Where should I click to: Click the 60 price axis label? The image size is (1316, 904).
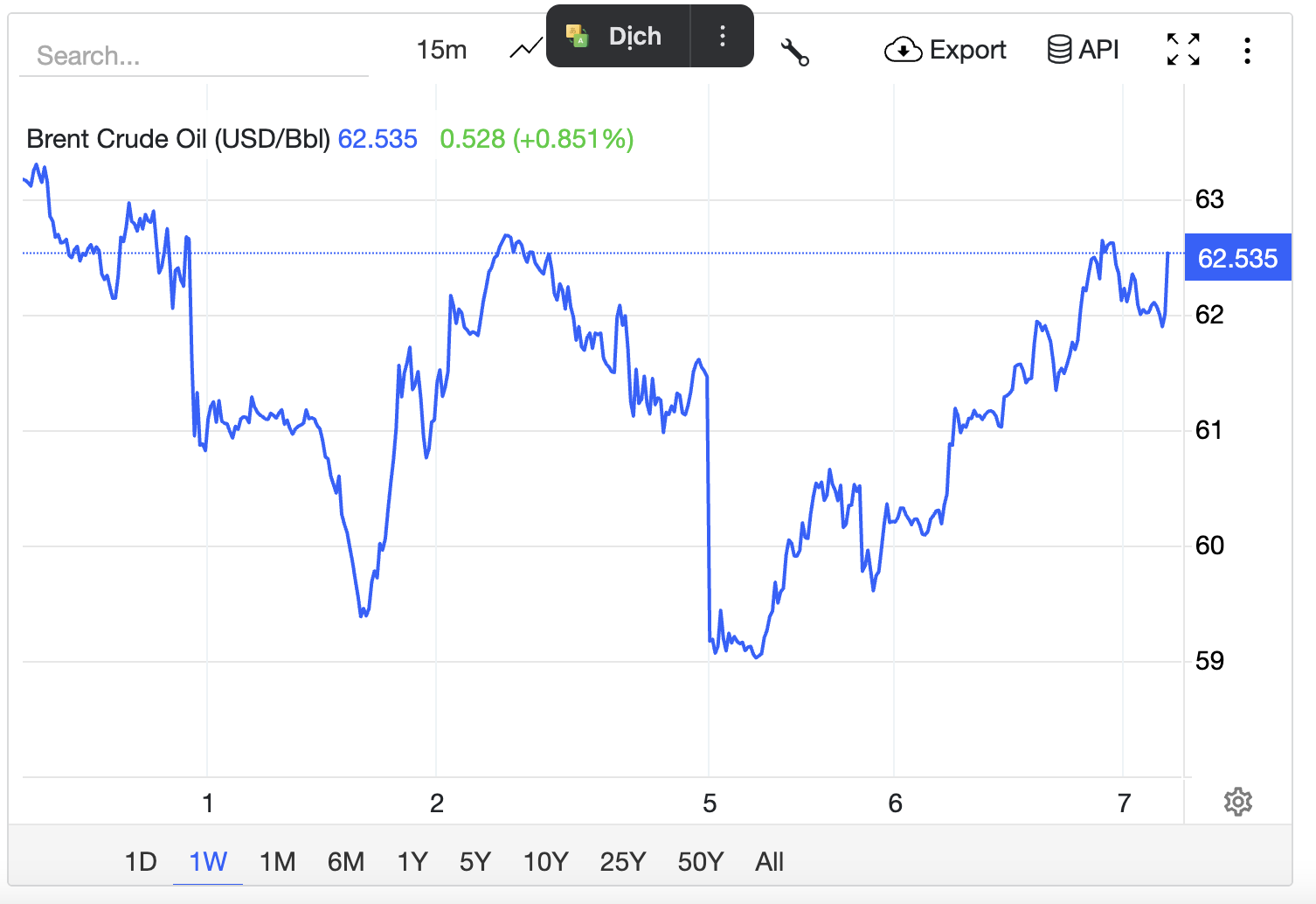point(1209,546)
